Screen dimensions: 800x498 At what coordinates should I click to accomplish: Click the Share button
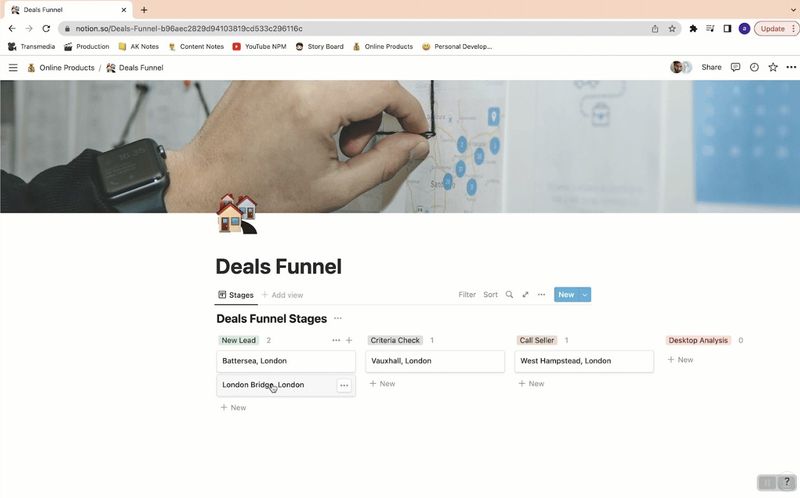[711, 68]
